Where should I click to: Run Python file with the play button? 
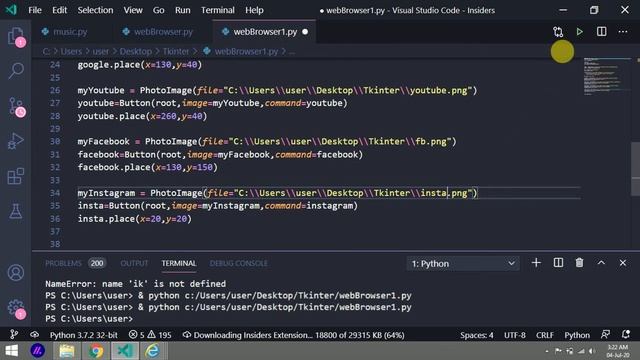[580, 32]
